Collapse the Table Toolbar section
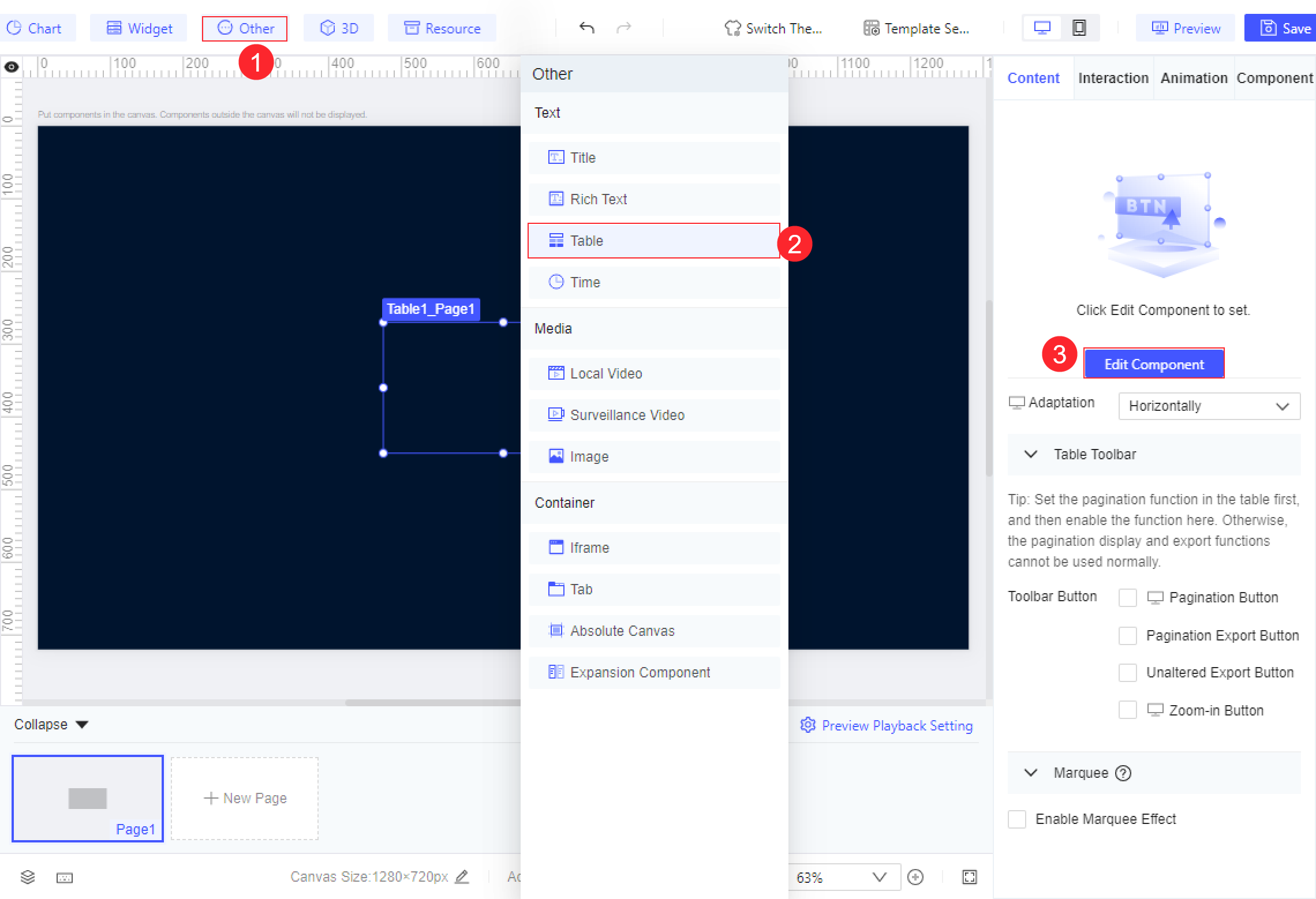This screenshot has width=1316, height=899. [1031, 454]
